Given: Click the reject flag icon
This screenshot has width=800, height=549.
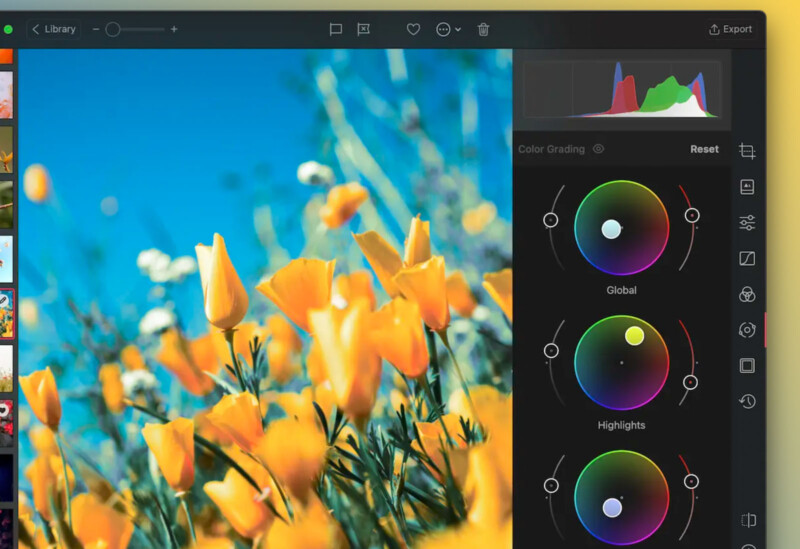Looking at the screenshot, I should pyautogui.click(x=363, y=30).
